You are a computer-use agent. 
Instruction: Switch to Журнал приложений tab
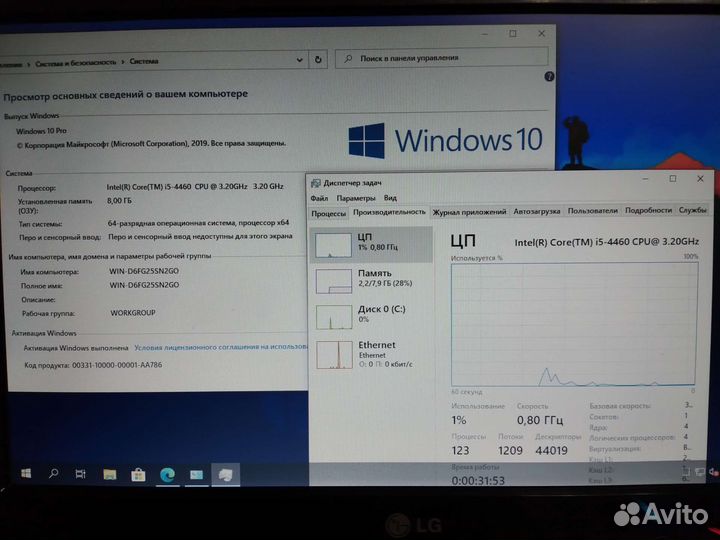click(469, 212)
